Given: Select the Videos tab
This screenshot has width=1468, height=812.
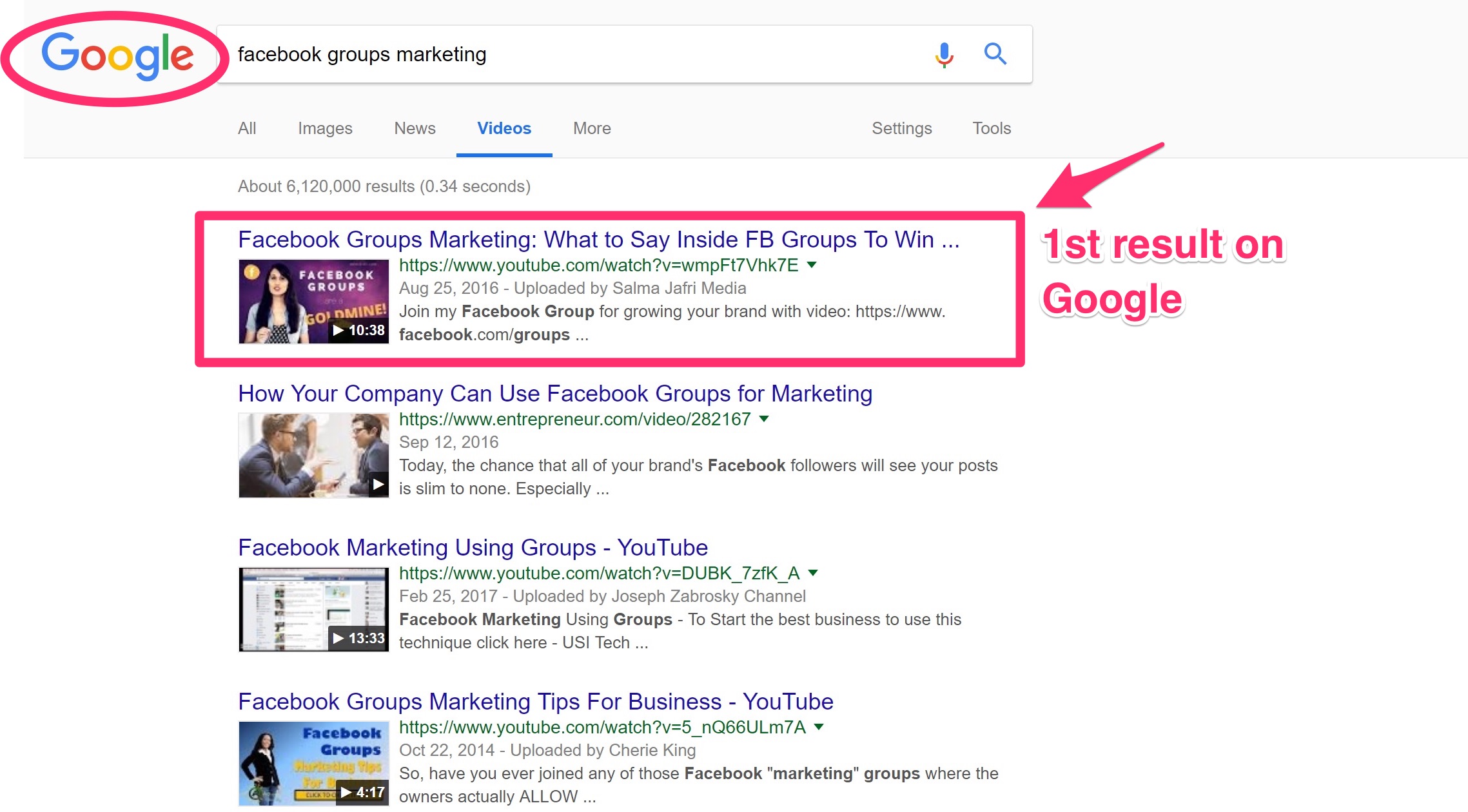Looking at the screenshot, I should (x=504, y=128).
